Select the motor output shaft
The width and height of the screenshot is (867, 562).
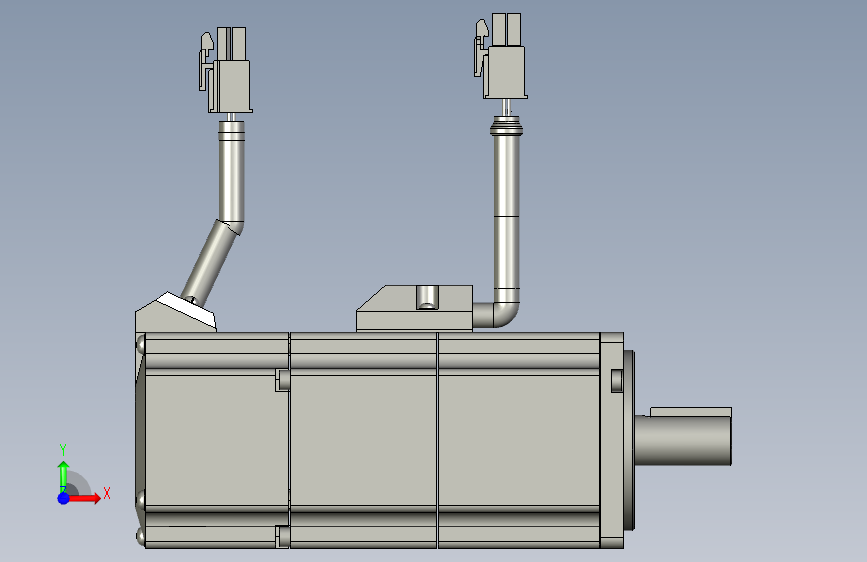coord(683,440)
